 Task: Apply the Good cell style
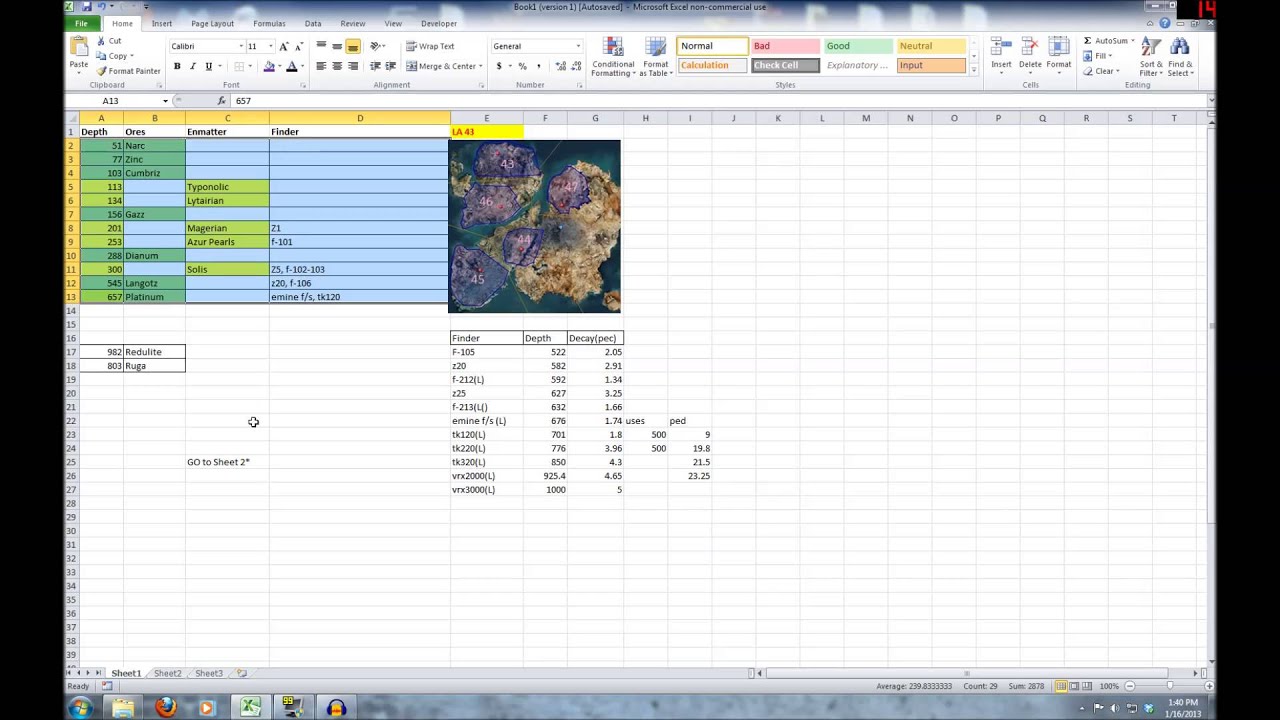coord(858,46)
